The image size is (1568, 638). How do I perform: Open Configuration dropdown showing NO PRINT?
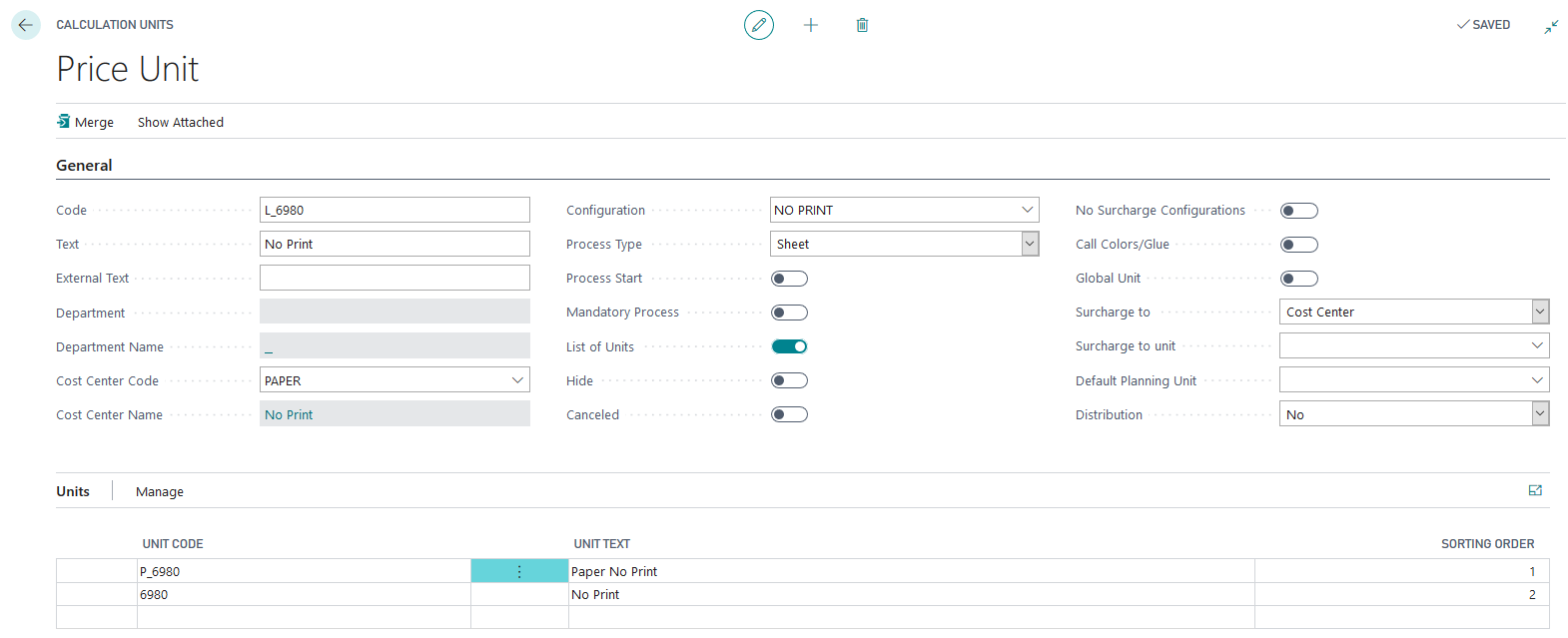pos(1027,210)
